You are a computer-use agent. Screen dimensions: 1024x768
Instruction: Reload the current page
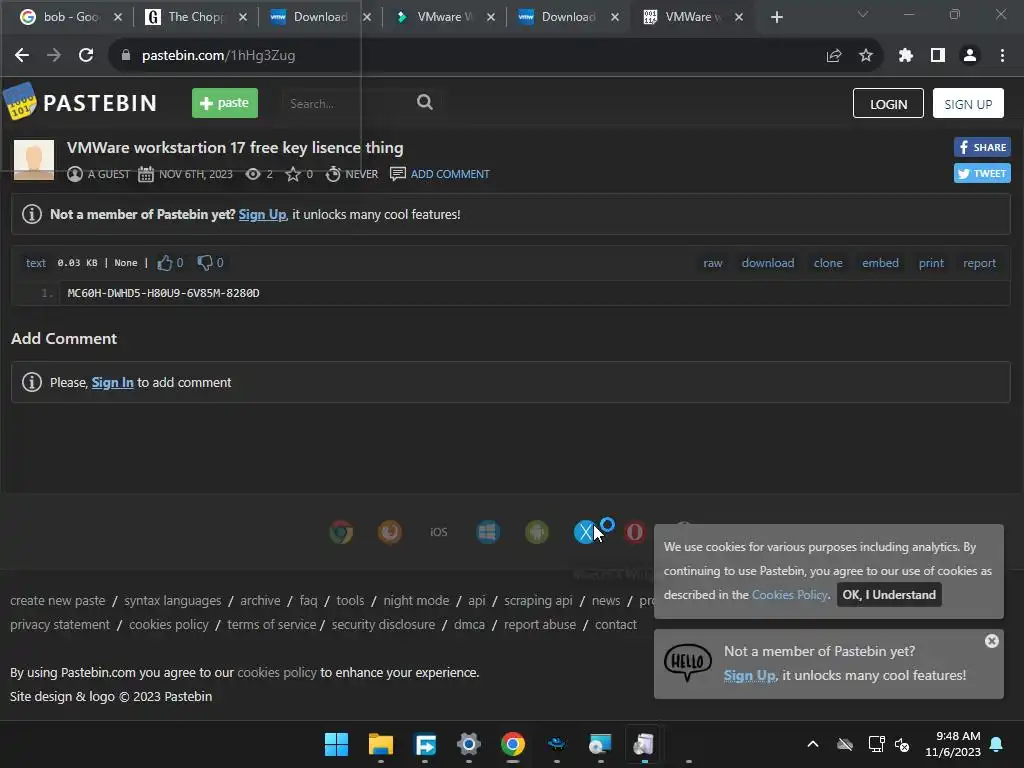[86, 56]
